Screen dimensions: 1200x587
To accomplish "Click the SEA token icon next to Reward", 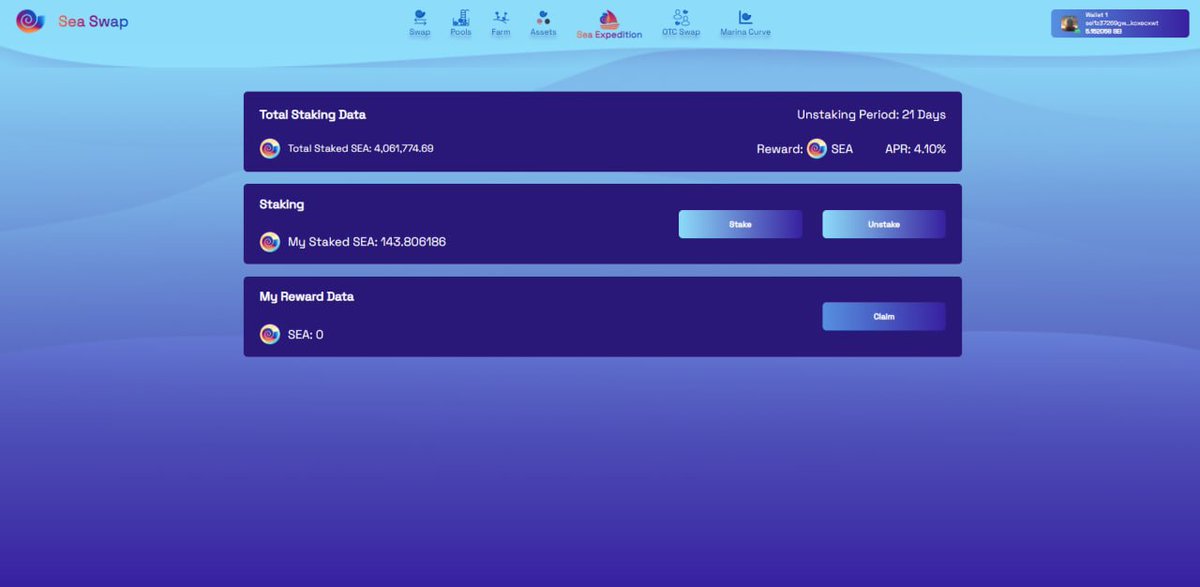I will [817, 148].
